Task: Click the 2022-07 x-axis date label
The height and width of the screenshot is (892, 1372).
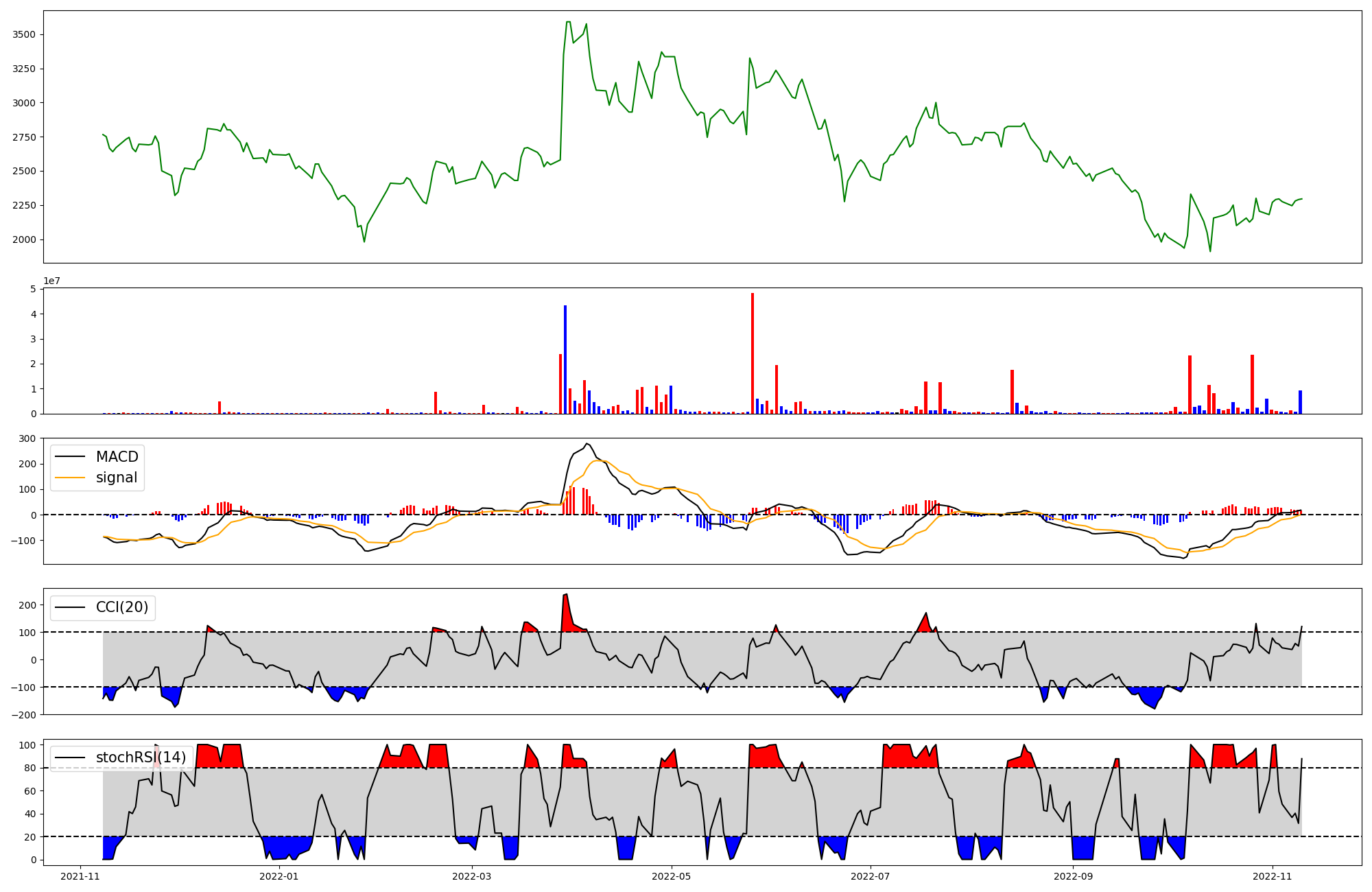Action: (871, 876)
